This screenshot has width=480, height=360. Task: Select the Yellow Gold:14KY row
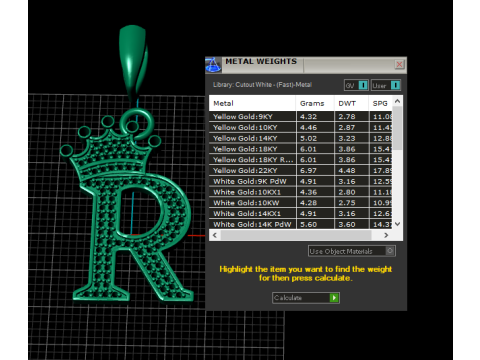click(301, 138)
